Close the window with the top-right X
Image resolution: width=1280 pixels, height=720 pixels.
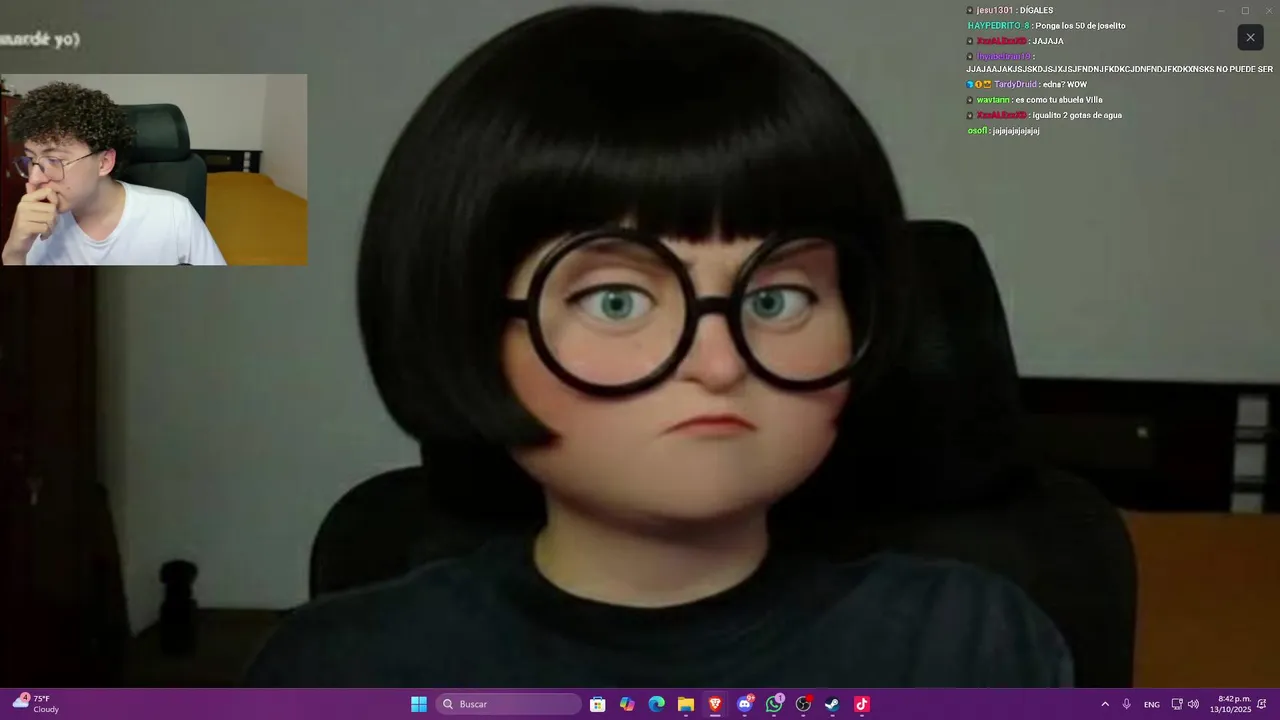pos(1270,11)
